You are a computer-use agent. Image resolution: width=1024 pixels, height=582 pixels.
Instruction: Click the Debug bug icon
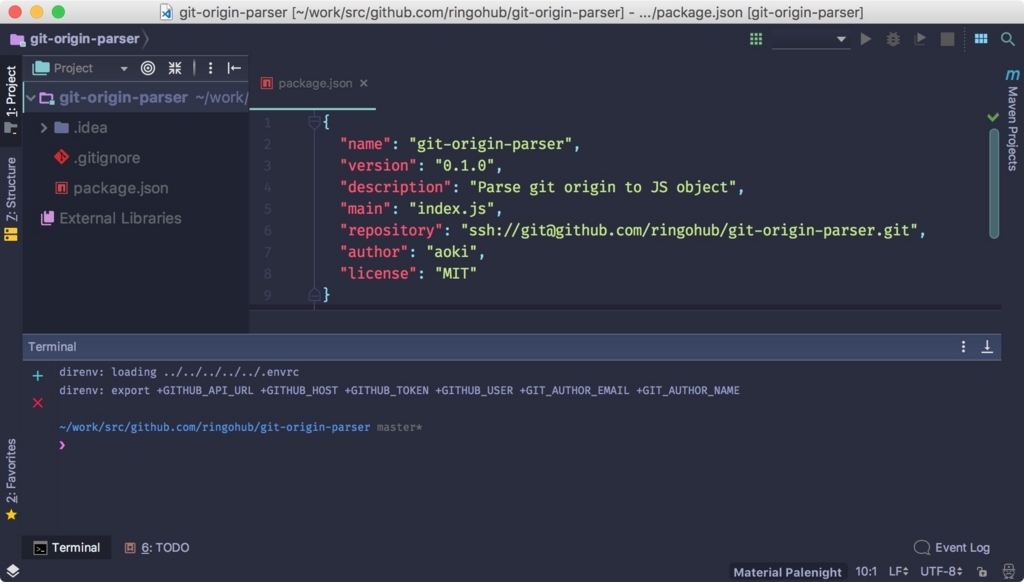pyautogui.click(x=893, y=39)
